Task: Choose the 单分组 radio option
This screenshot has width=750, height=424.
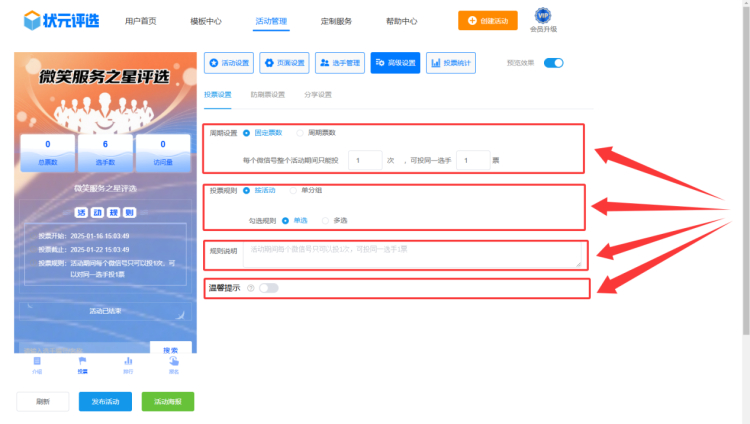Action: click(293, 190)
